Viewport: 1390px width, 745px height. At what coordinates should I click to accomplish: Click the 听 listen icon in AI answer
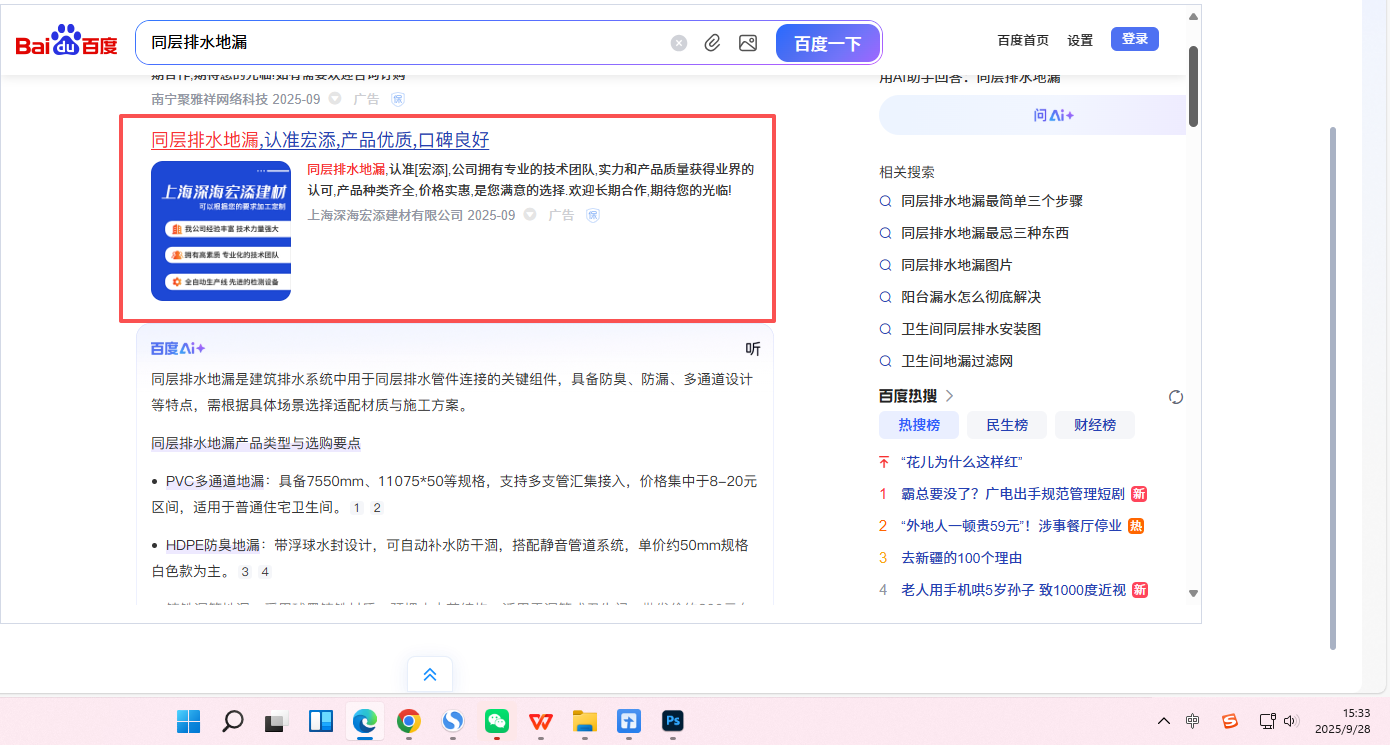pos(753,349)
